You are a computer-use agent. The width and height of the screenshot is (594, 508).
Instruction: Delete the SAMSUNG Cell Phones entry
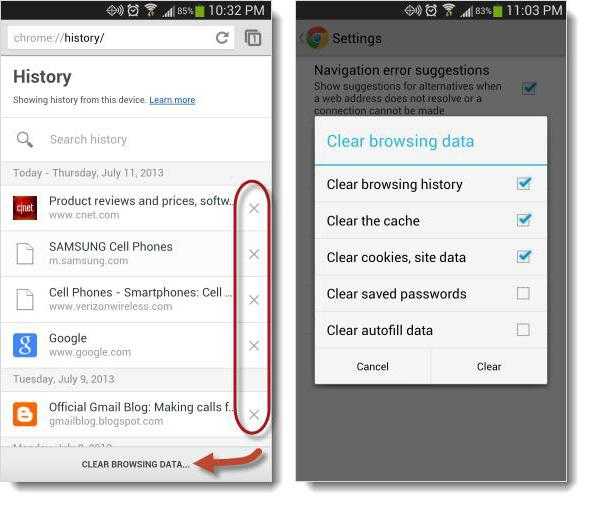(x=254, y=254)
